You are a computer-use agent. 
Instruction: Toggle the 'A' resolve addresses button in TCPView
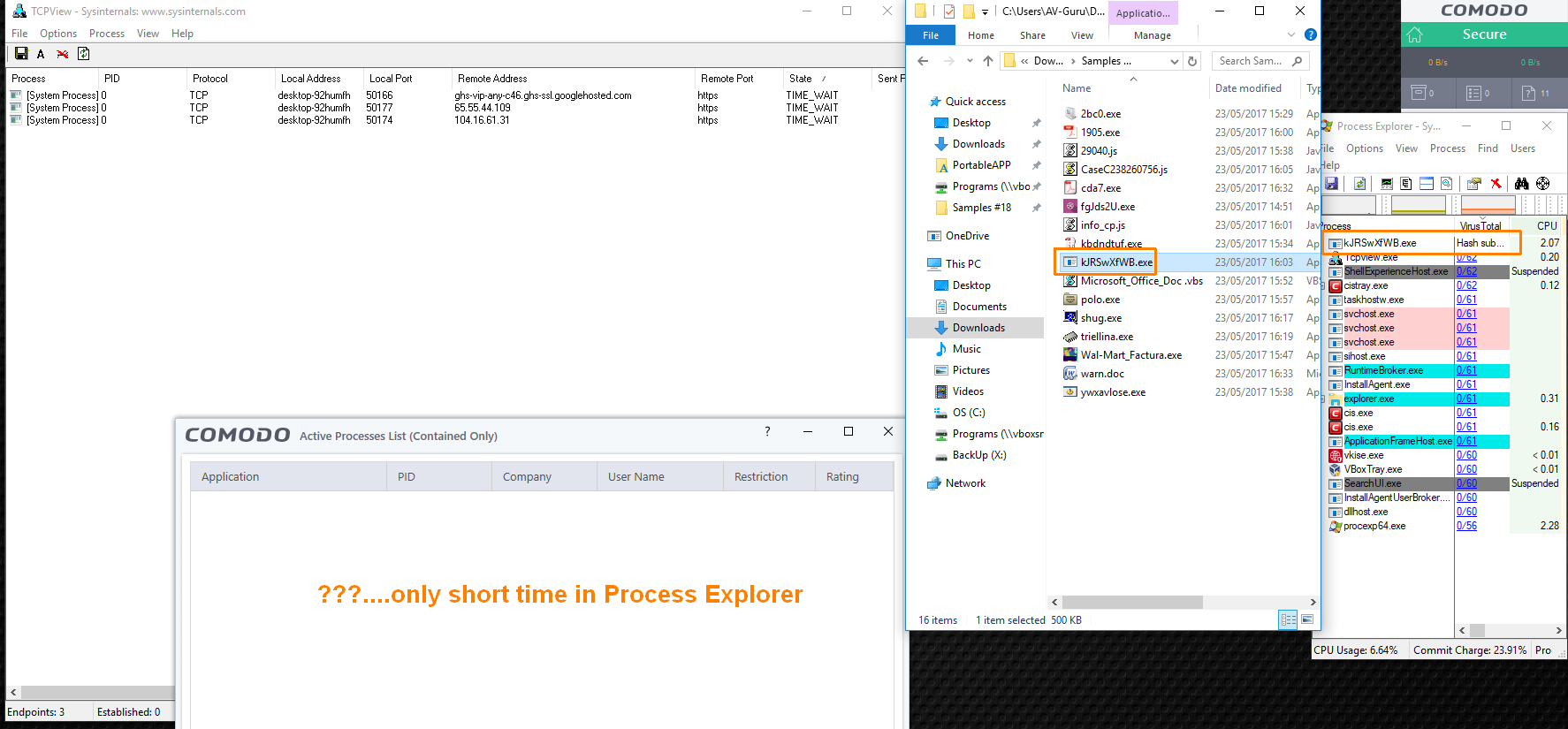click(x=41, y=54)
